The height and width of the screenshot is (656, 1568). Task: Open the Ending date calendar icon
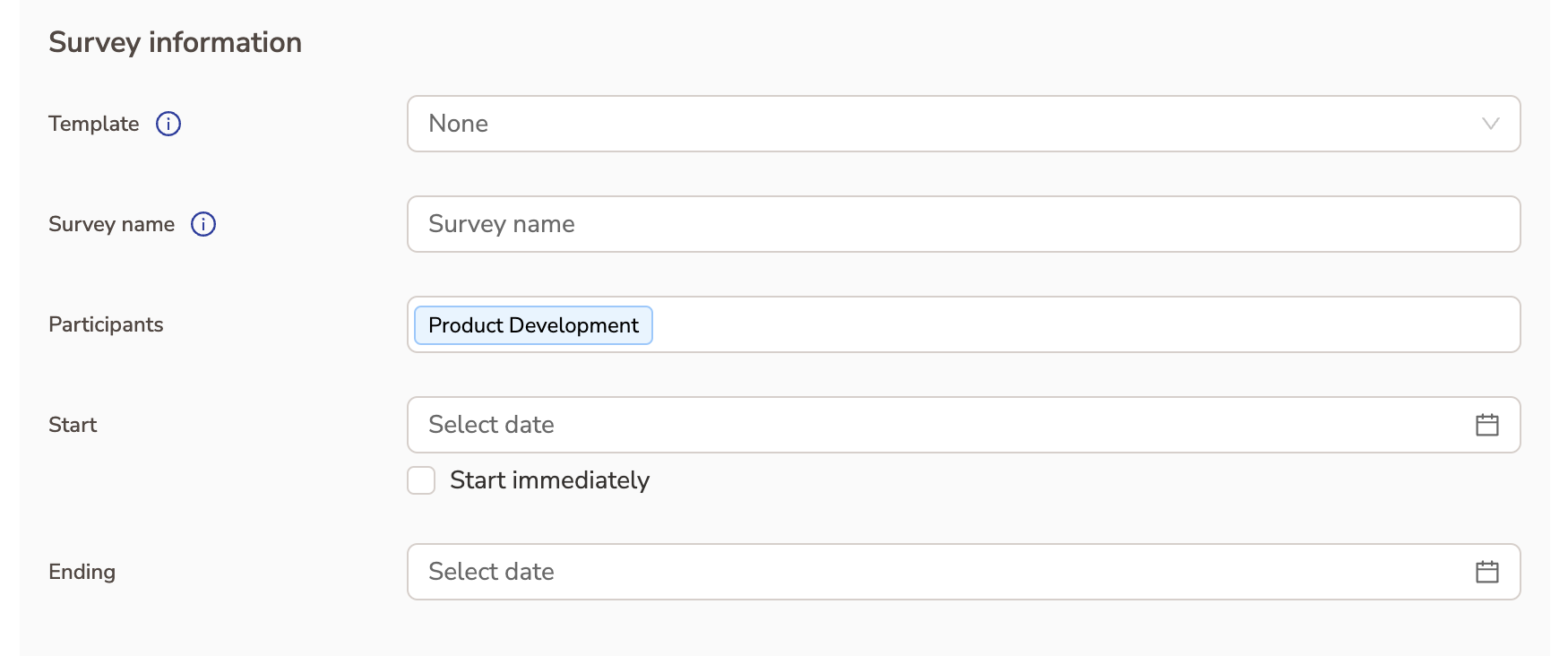[1486, 572]
